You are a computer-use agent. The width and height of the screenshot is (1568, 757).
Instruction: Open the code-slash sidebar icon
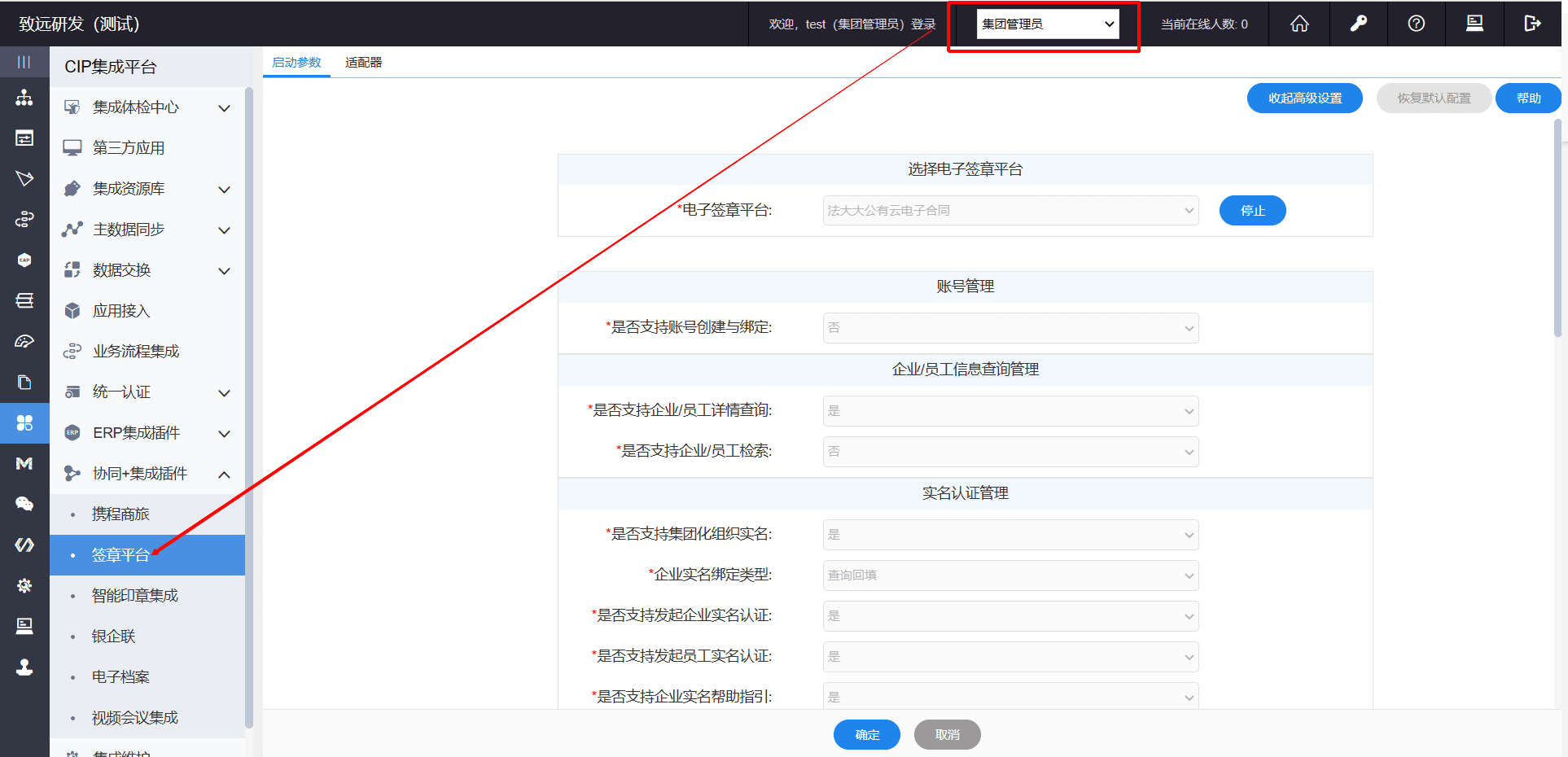pos(24,545)
